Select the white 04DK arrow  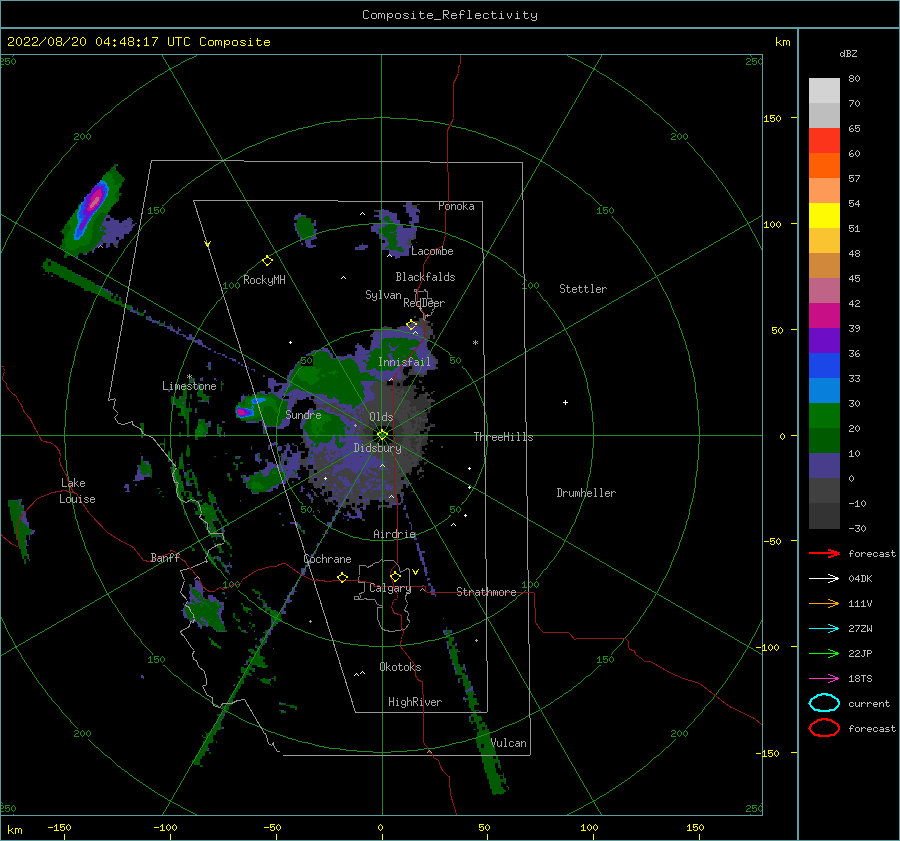824,578
